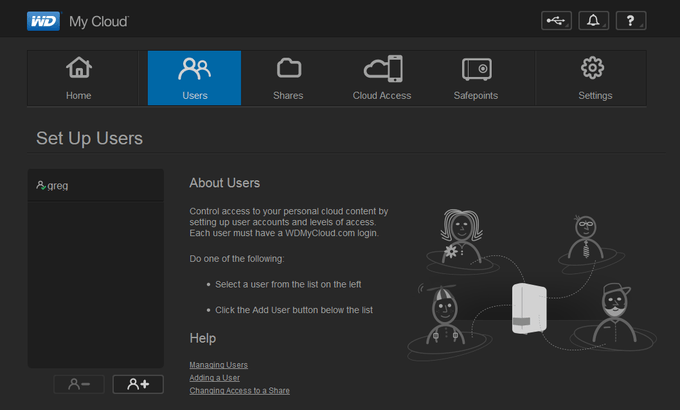Click 'Click the Add User button' instruction text
The image size is (680, 410).
coord(294,310)
